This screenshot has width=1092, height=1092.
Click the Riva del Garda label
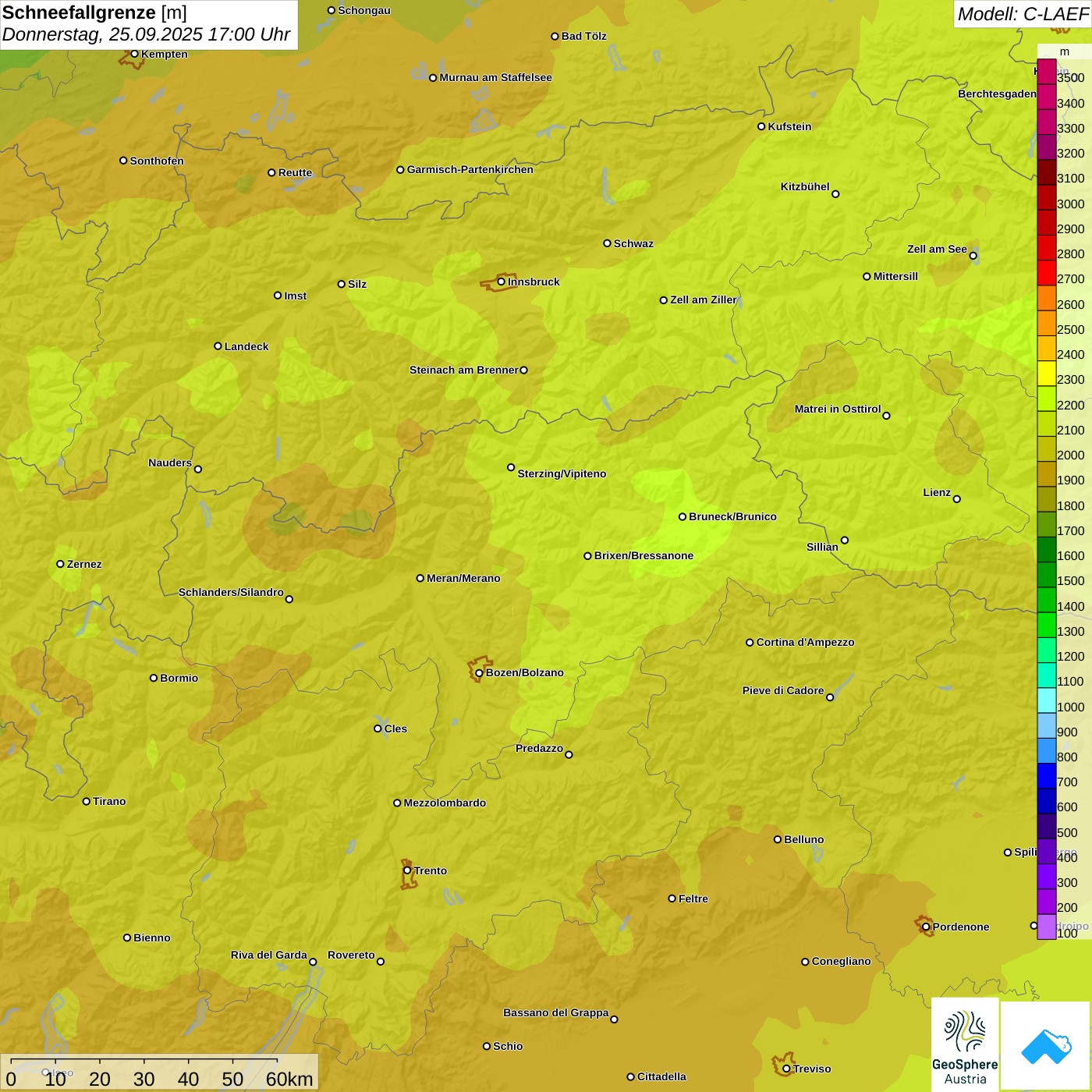pos(269,955)
